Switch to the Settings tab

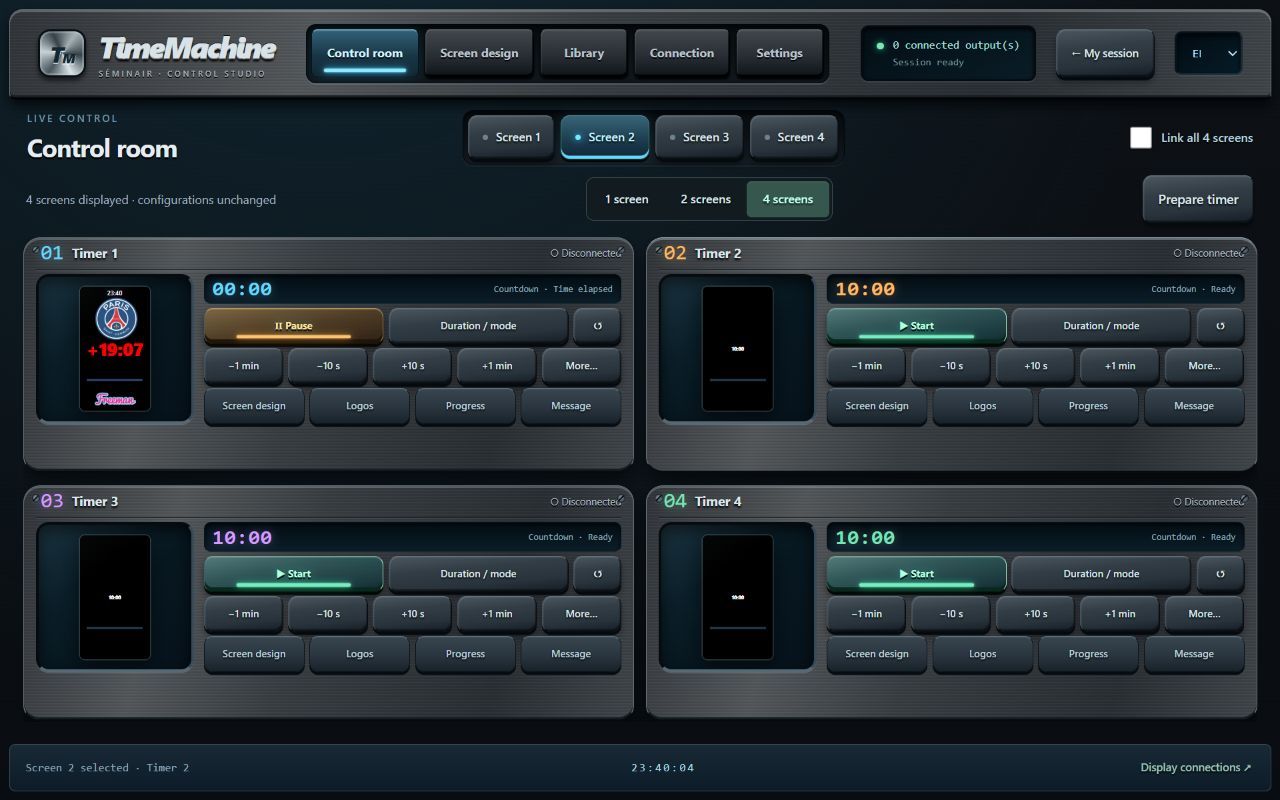(x=779, y=53)
